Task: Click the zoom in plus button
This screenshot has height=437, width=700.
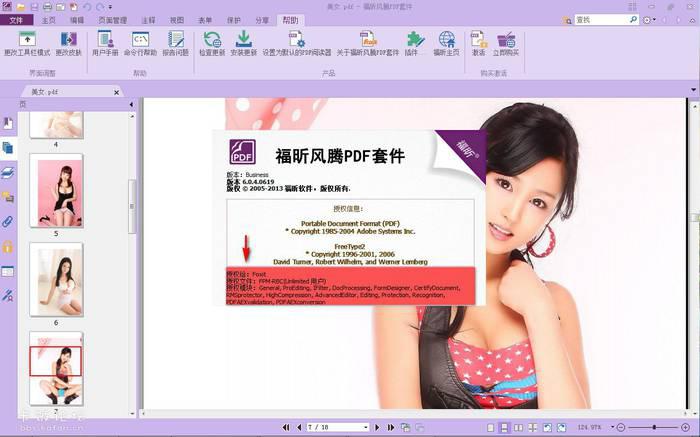Action: click(685, 427)
